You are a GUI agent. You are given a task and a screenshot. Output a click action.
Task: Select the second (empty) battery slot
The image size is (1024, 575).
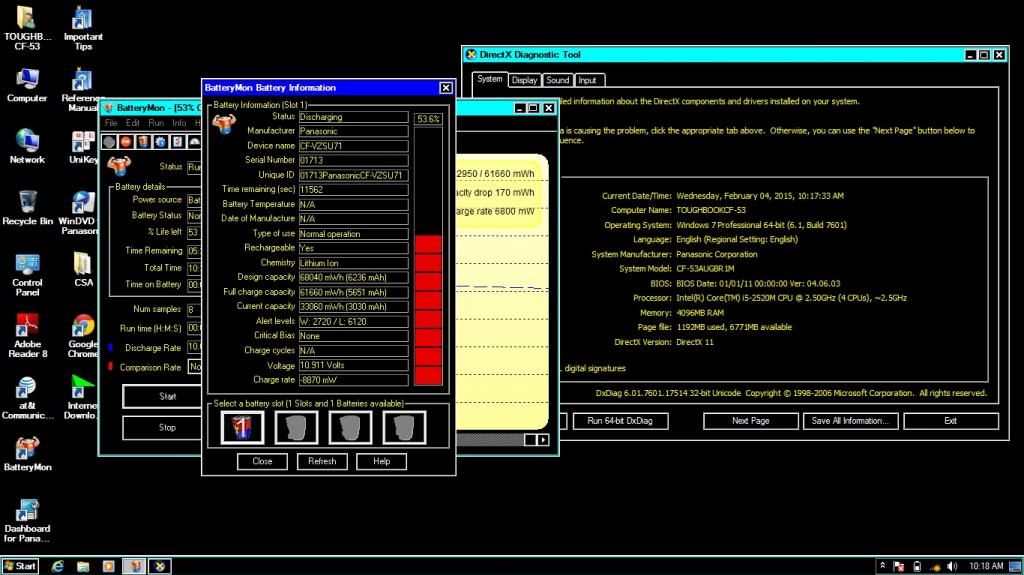(296, 427)
